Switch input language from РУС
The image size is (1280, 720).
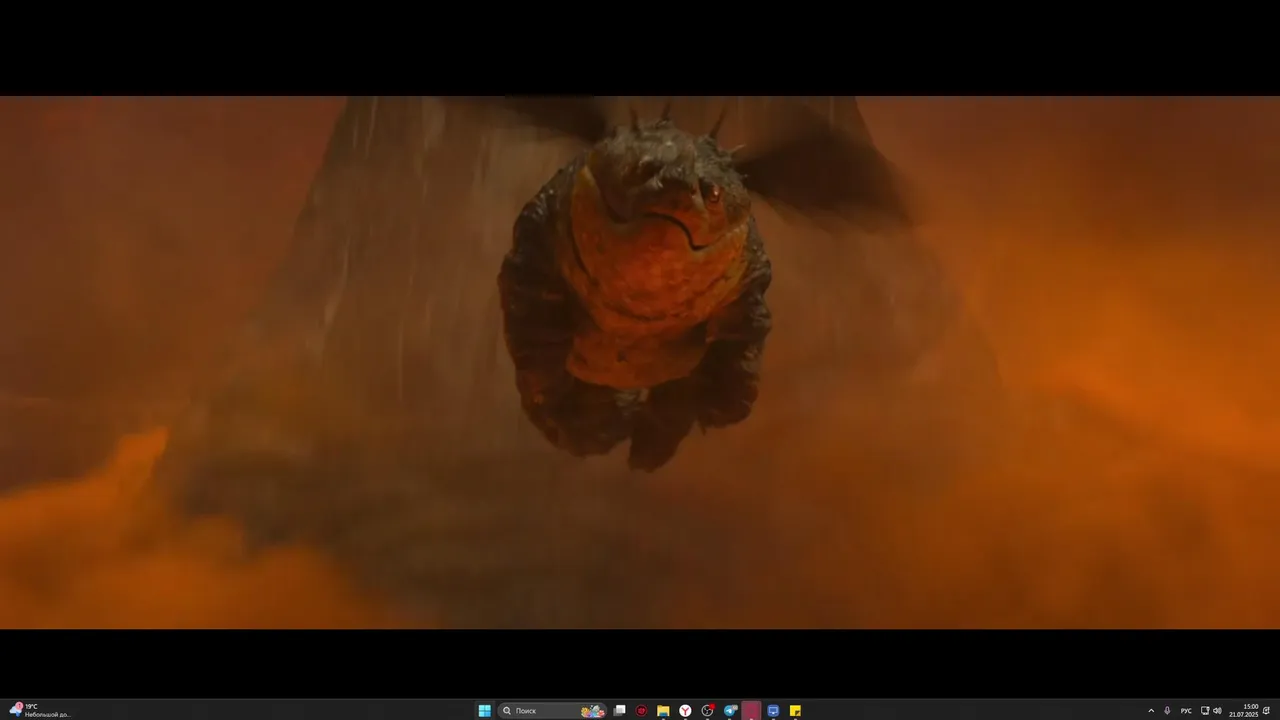[1186, 711]
